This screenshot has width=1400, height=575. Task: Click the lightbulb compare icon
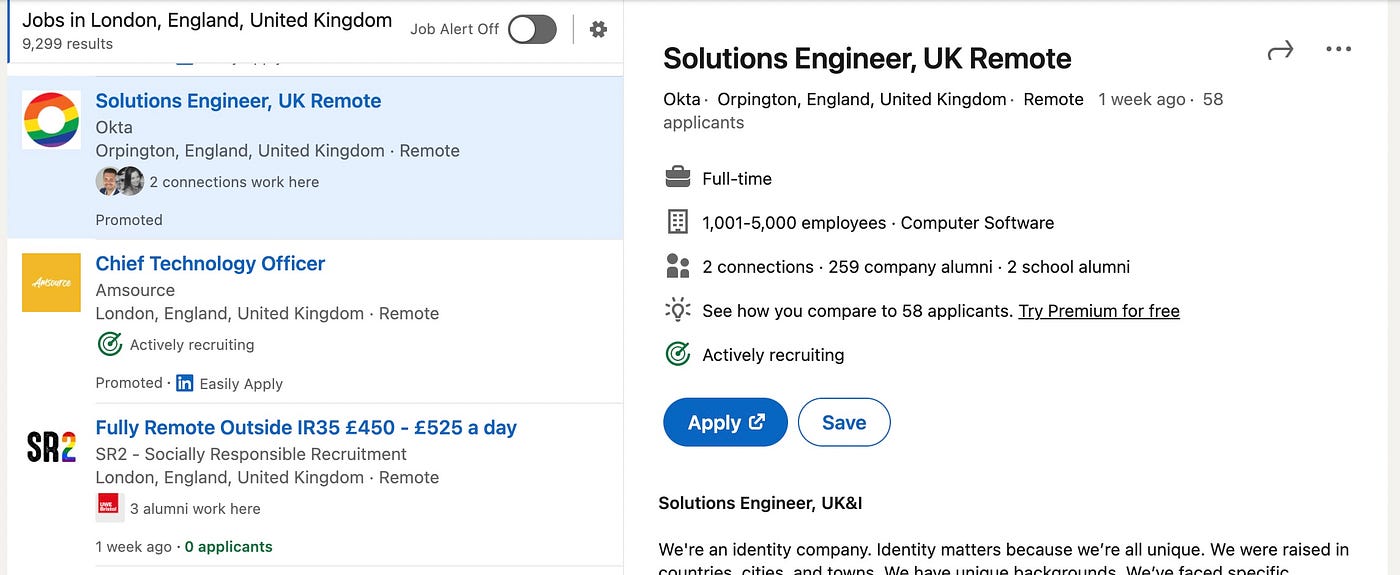pos(678,310)
